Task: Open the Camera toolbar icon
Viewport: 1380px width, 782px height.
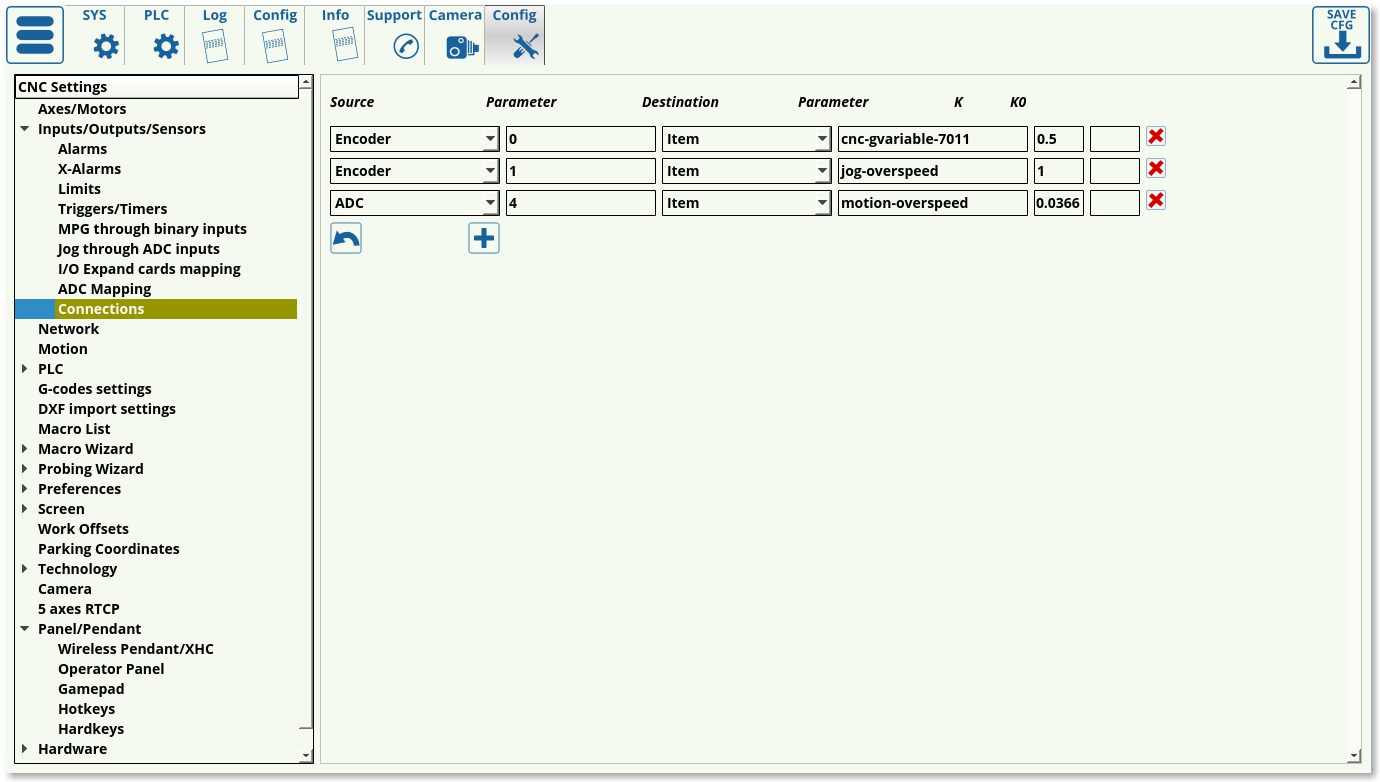Action: click(461, 46)
